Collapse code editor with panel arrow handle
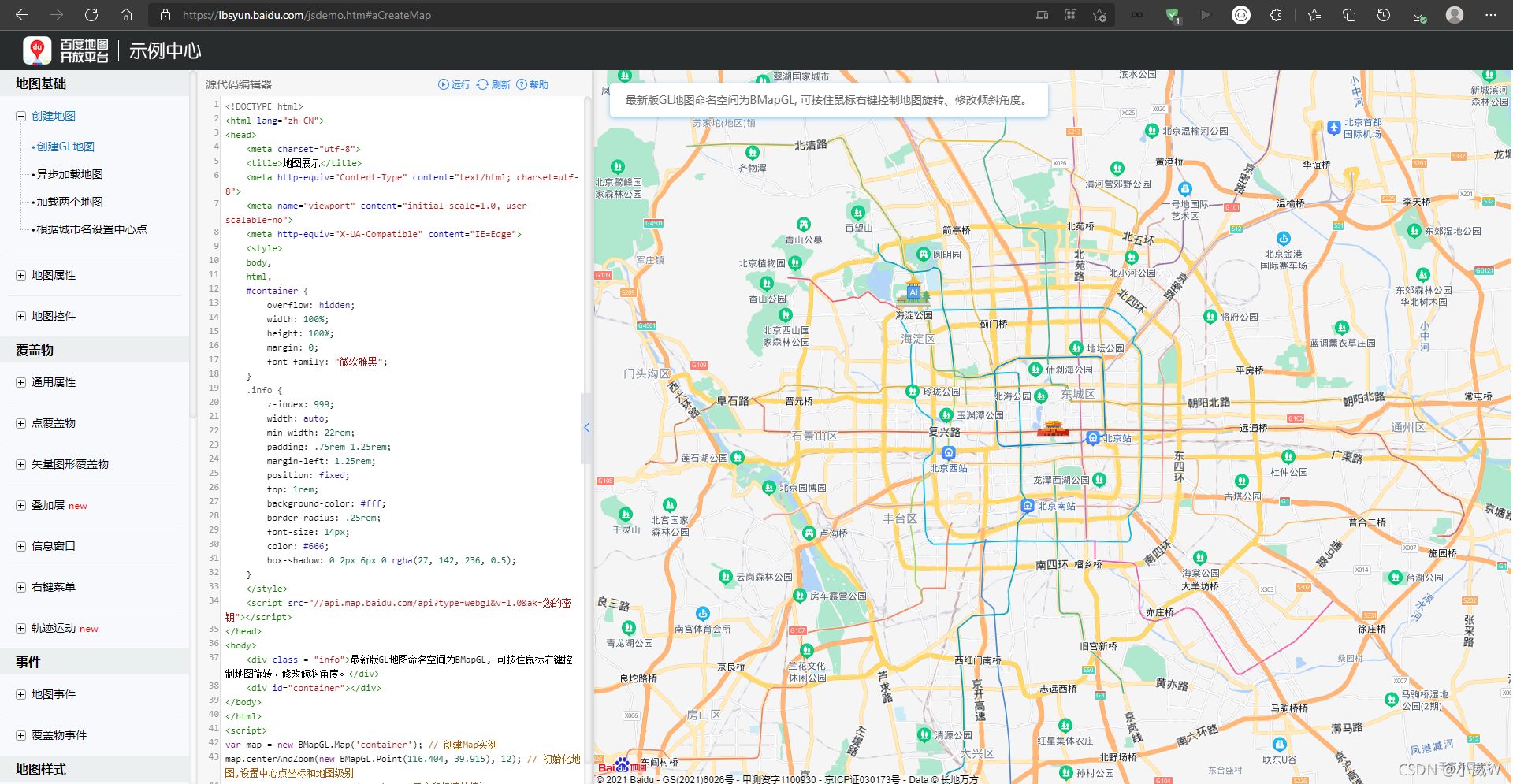The width and height of the screenshot is (1513, 784). coord(586,428)
